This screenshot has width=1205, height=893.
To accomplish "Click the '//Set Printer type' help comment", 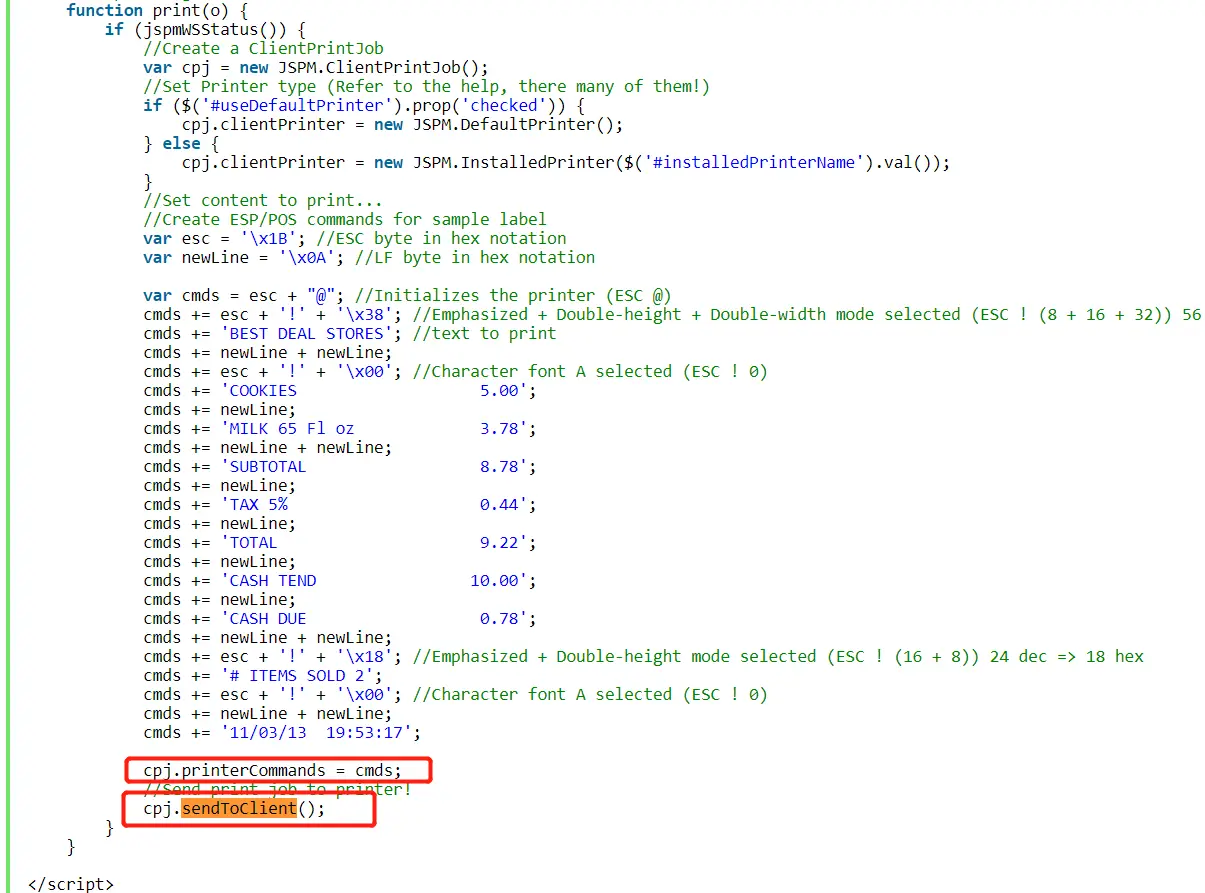I will [426, 86].
